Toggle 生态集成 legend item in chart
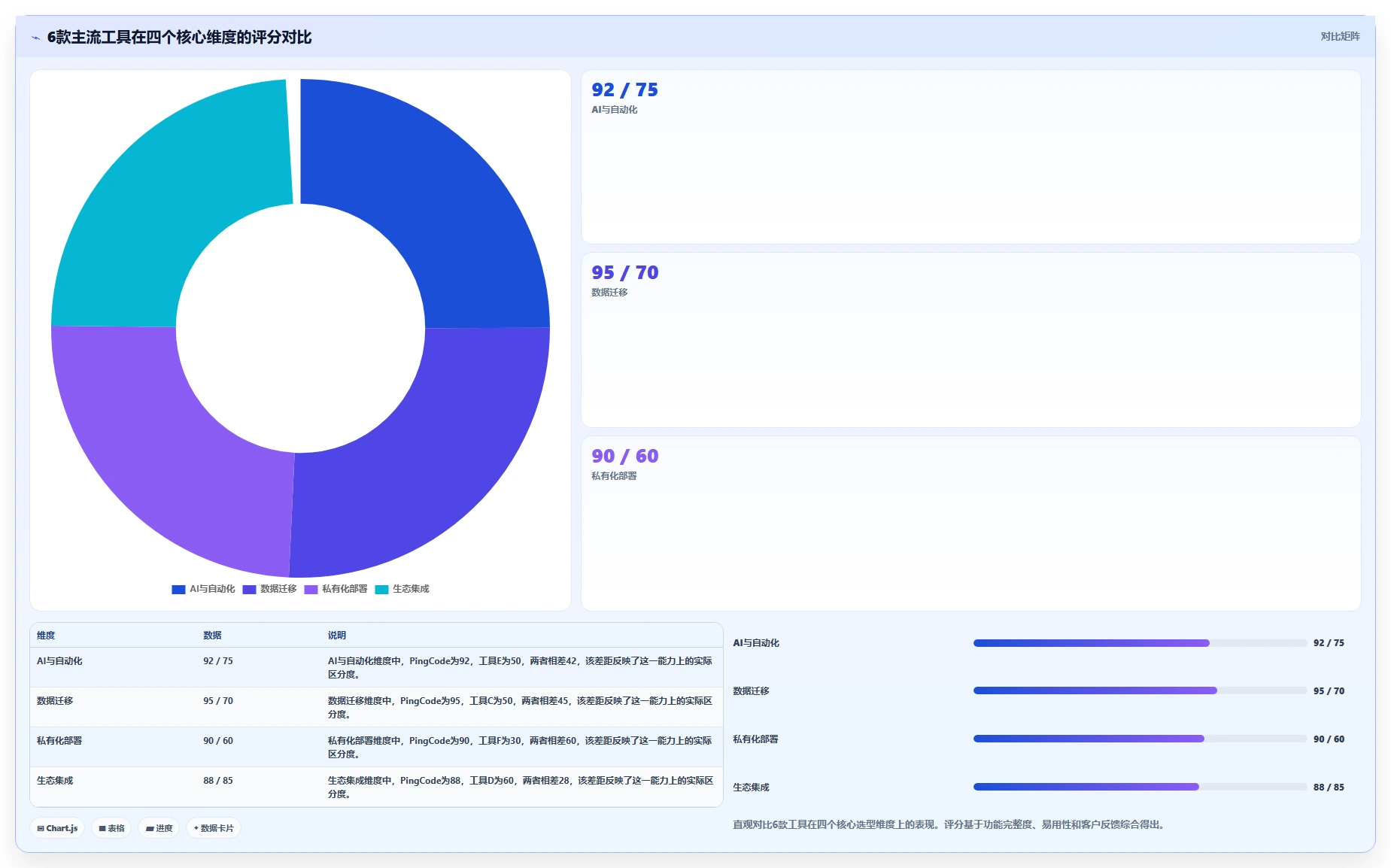Viewport: 1391px width, 868px height. pos(402,589)
